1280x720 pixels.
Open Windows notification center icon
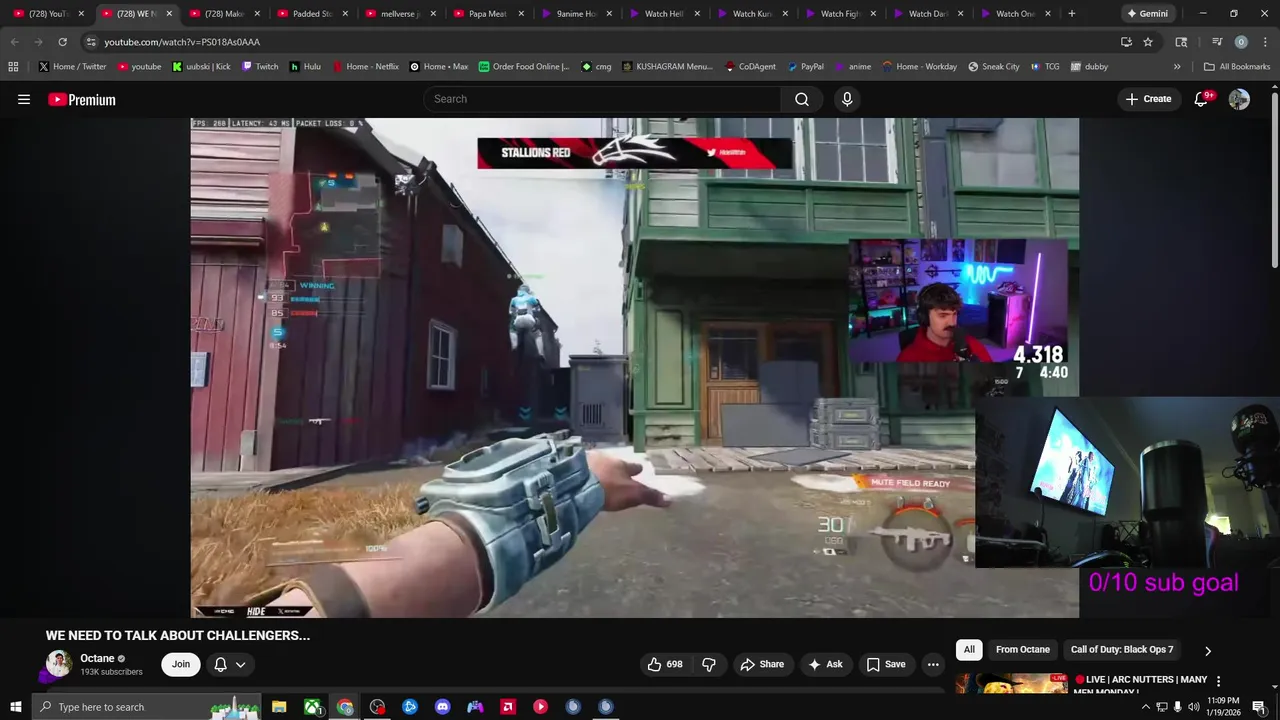pyautogui.click(x=1259, y=707)
